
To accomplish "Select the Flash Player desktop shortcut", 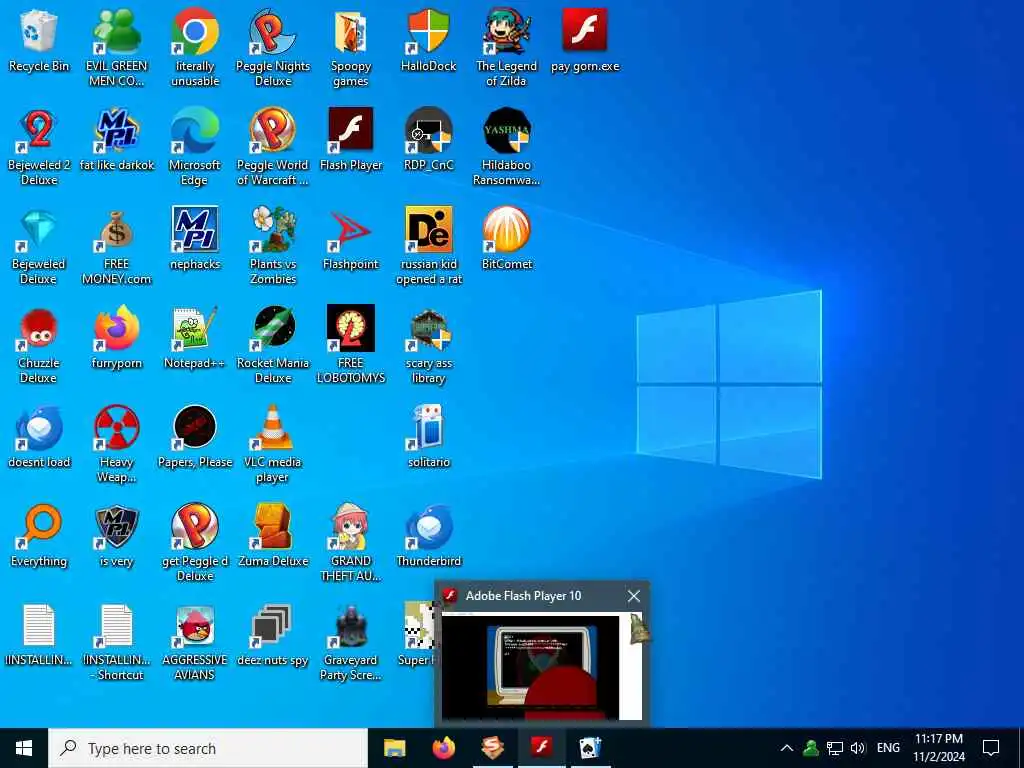I will pos(351,140).
